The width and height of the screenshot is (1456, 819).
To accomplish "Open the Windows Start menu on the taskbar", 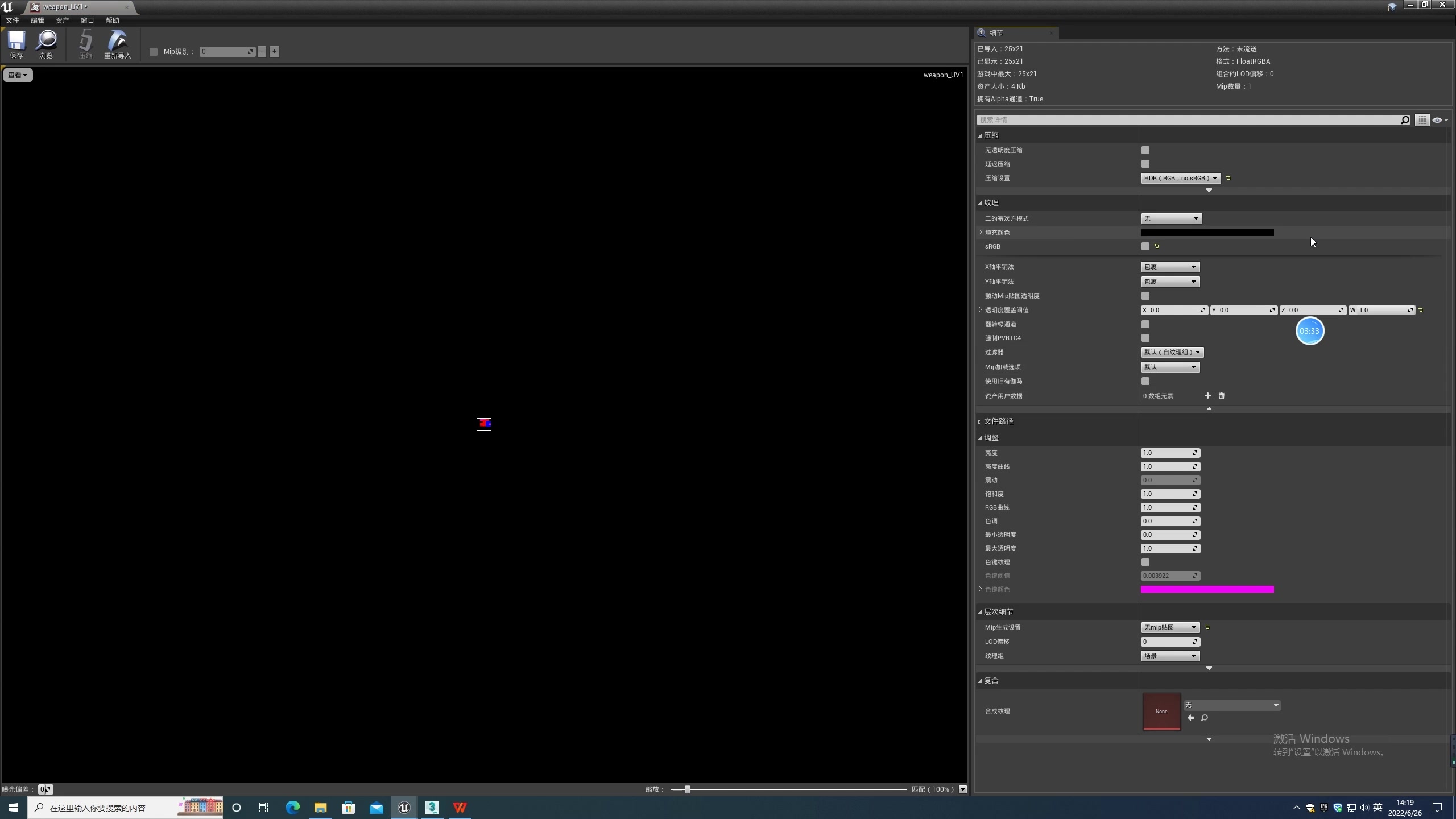I will coord(13,808).
